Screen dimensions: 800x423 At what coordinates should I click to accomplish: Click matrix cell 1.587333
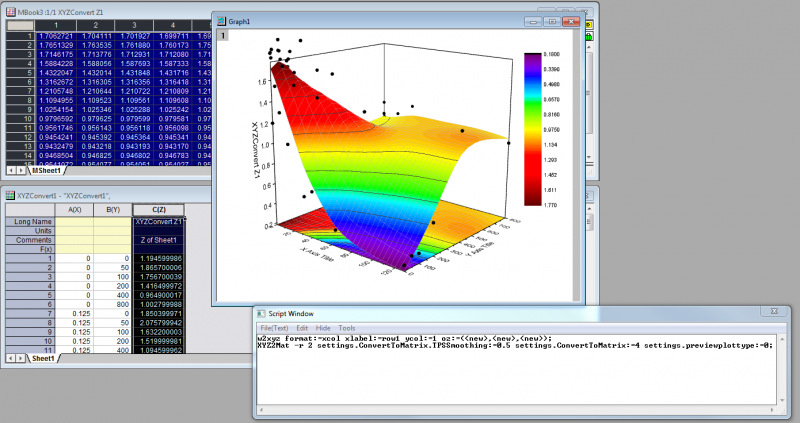click(x=172, y=64)
